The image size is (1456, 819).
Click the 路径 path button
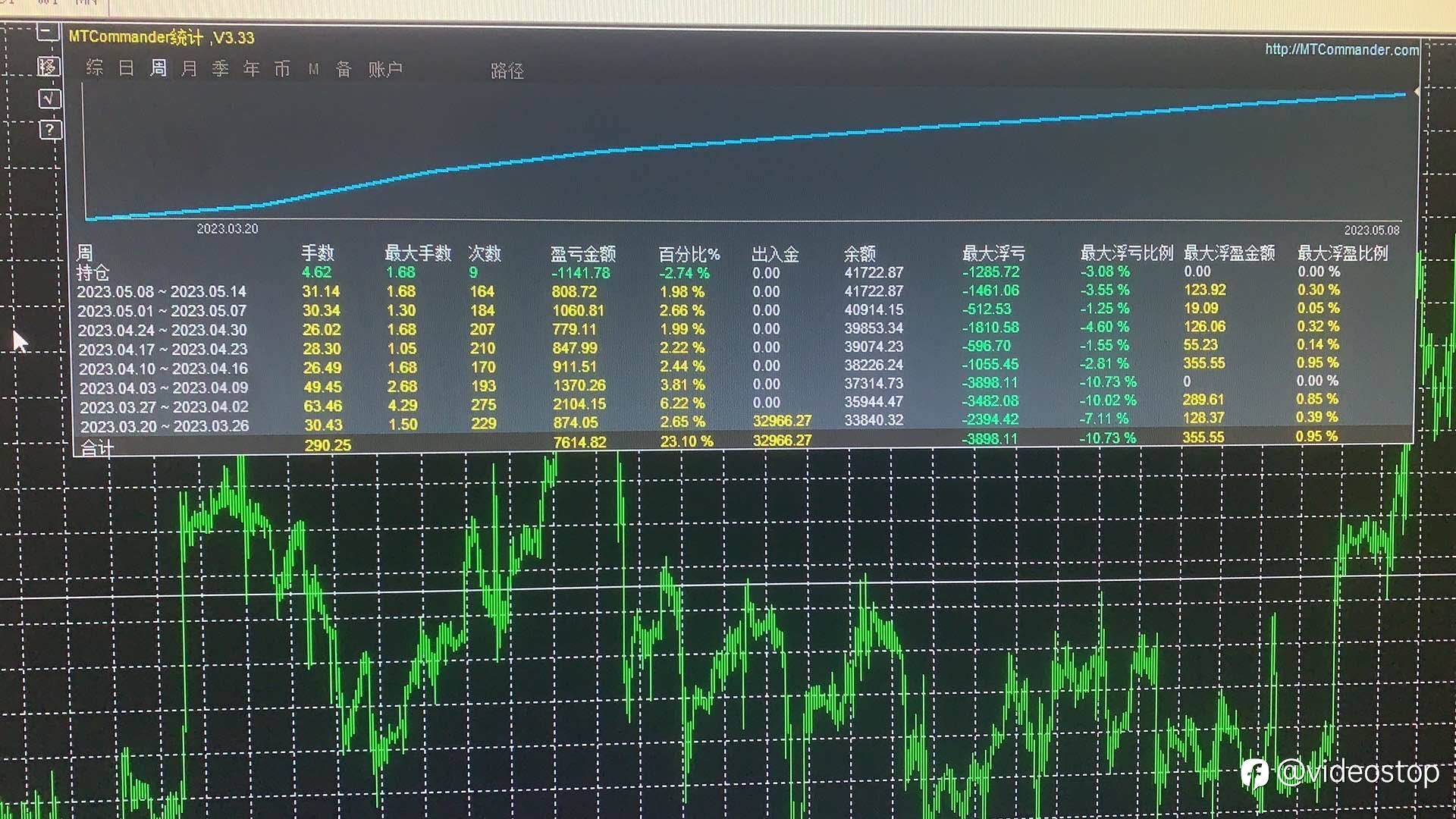(x=507, y=71)
